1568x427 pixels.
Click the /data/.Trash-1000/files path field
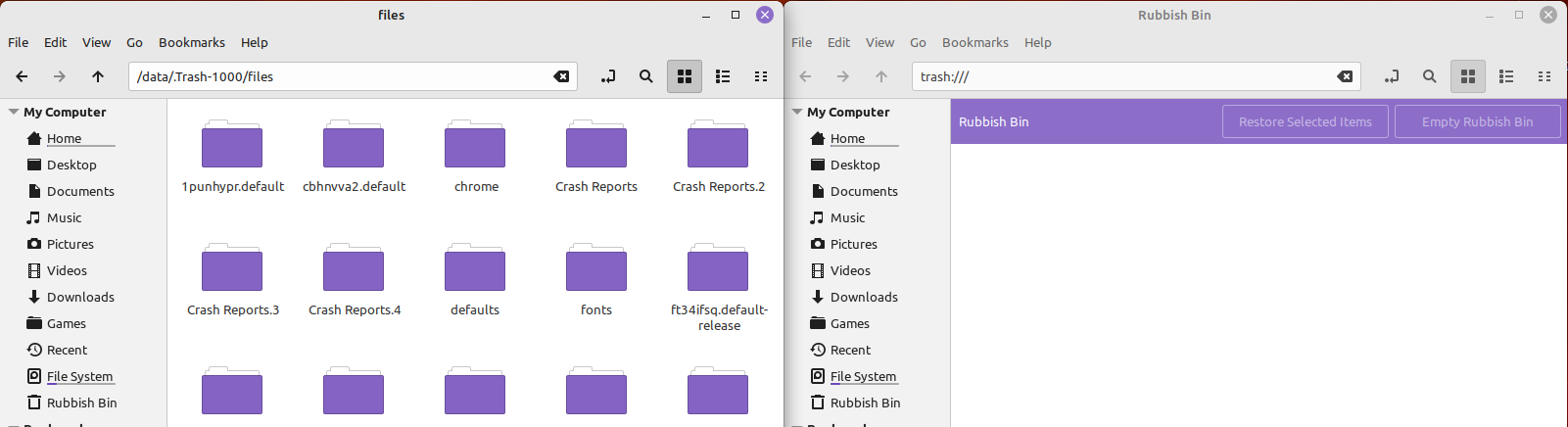click(353, 76)
